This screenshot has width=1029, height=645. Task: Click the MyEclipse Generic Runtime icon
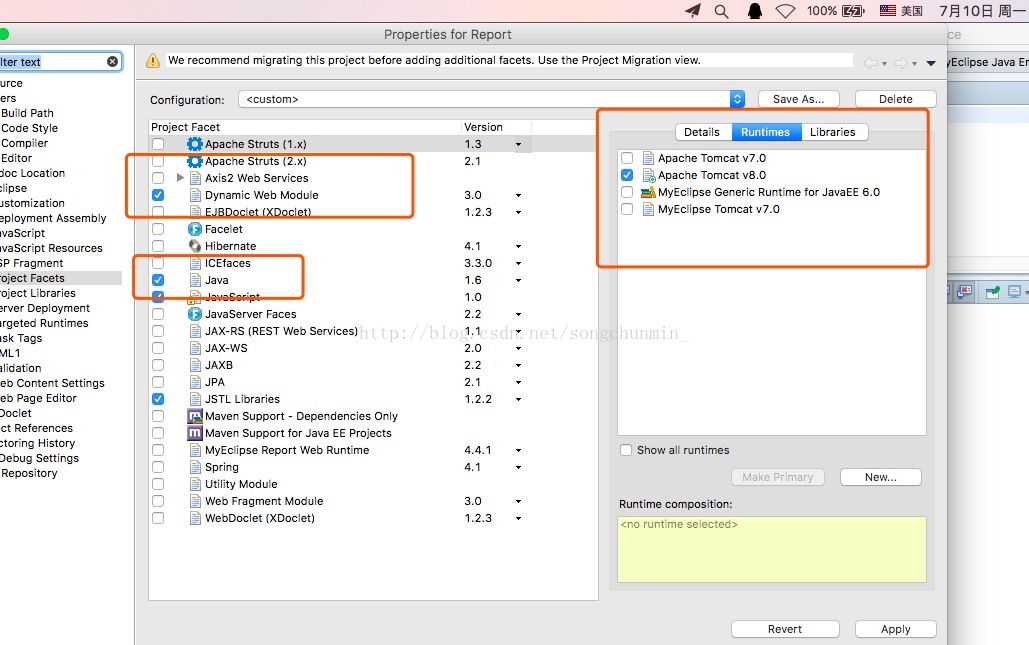tap(648, 192)
